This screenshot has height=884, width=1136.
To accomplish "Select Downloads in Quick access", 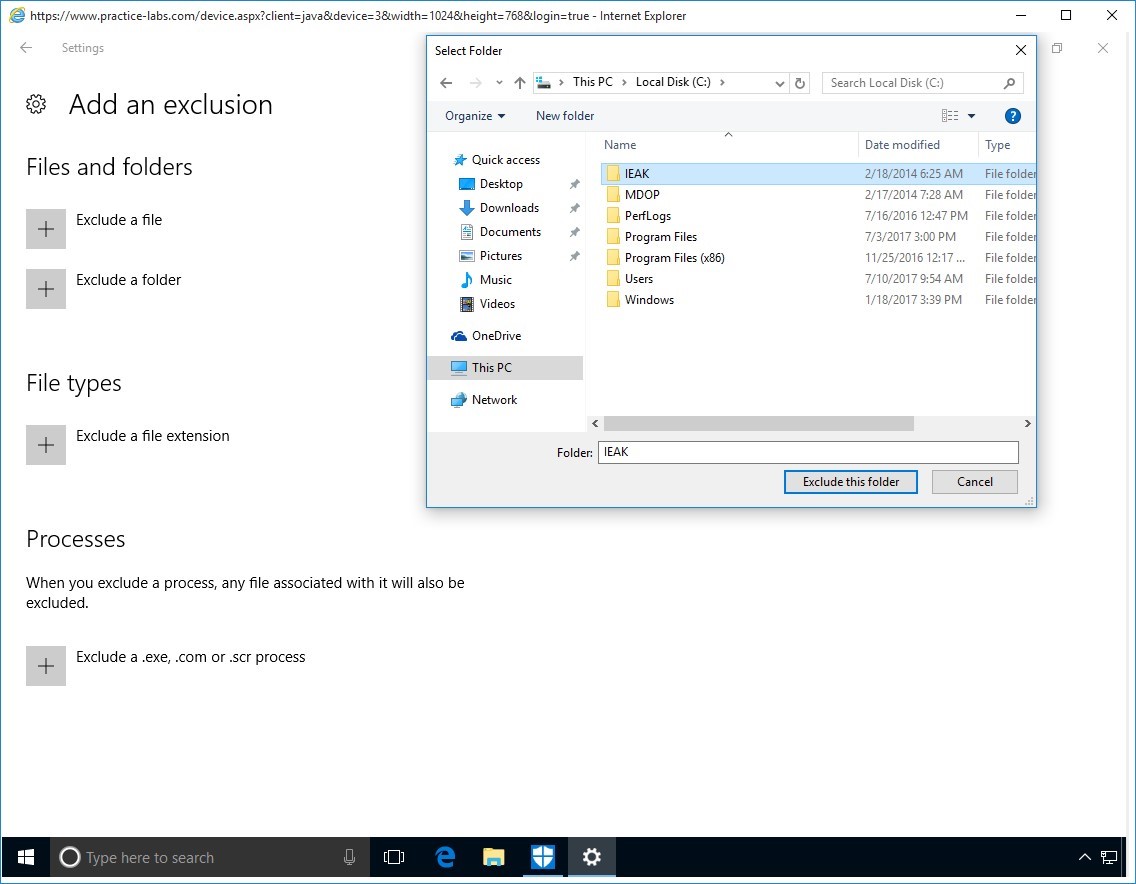I will pyautogui.click(x=509, y=208).
